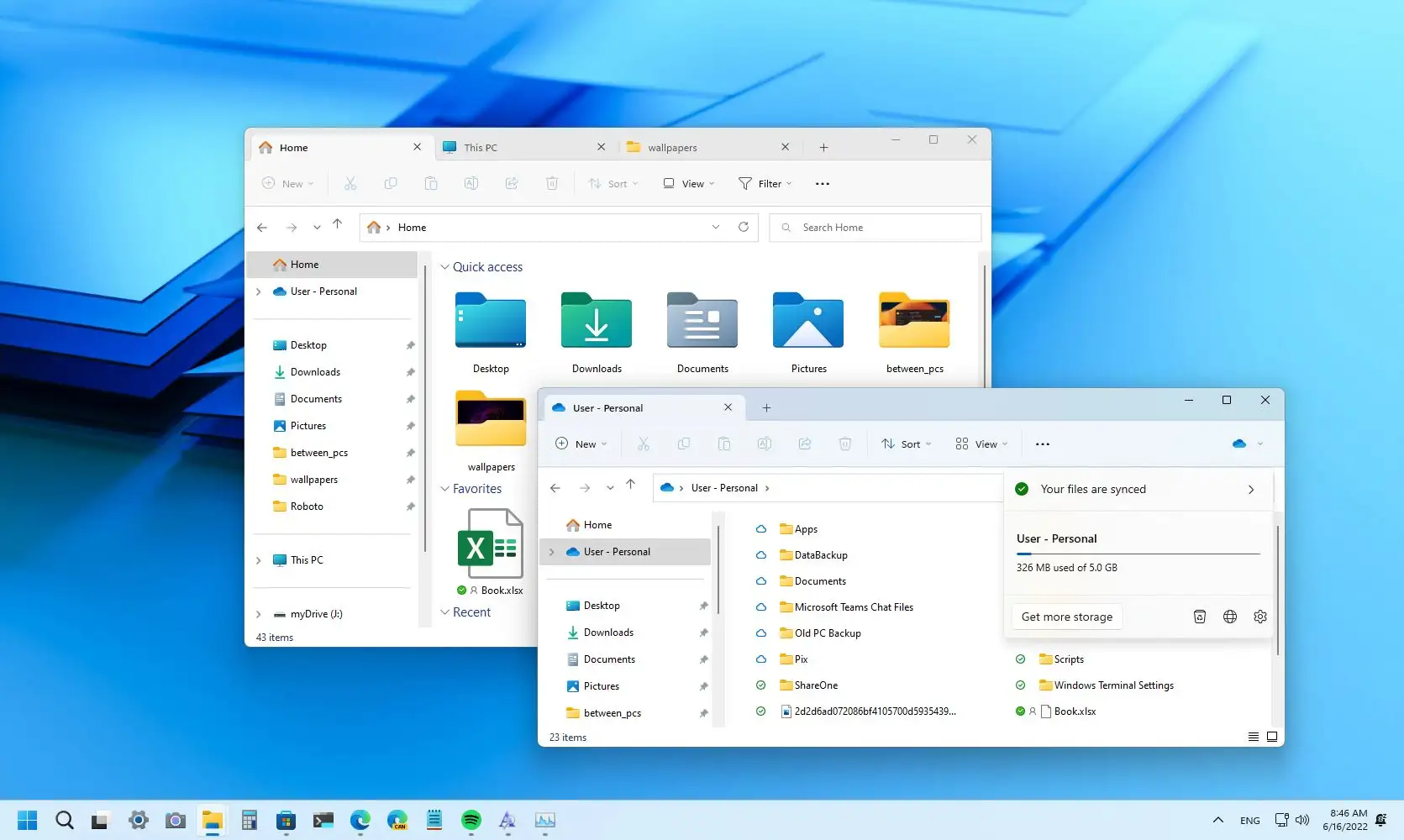
Task: Collapse the Quick access section
Action: point(445,267)
